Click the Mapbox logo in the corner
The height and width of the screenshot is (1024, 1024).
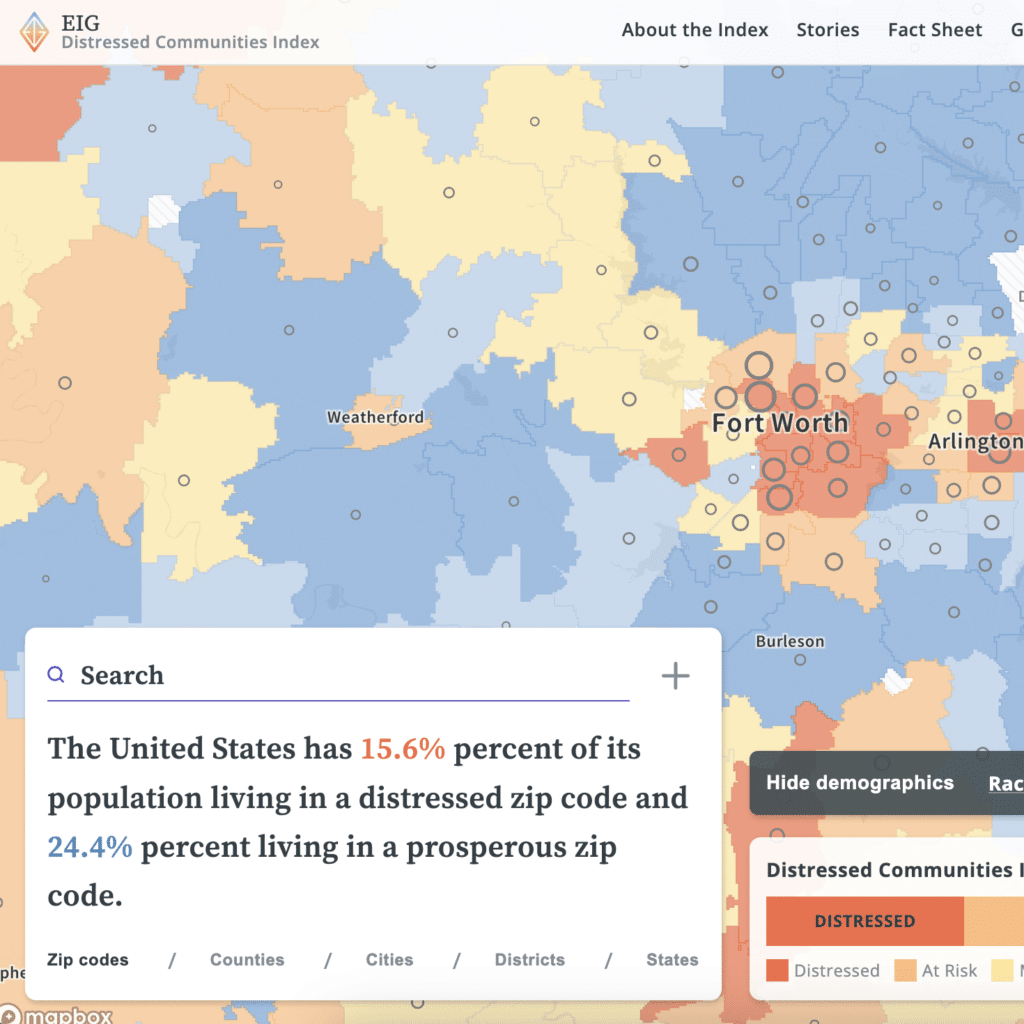(x=57, y=1013)
